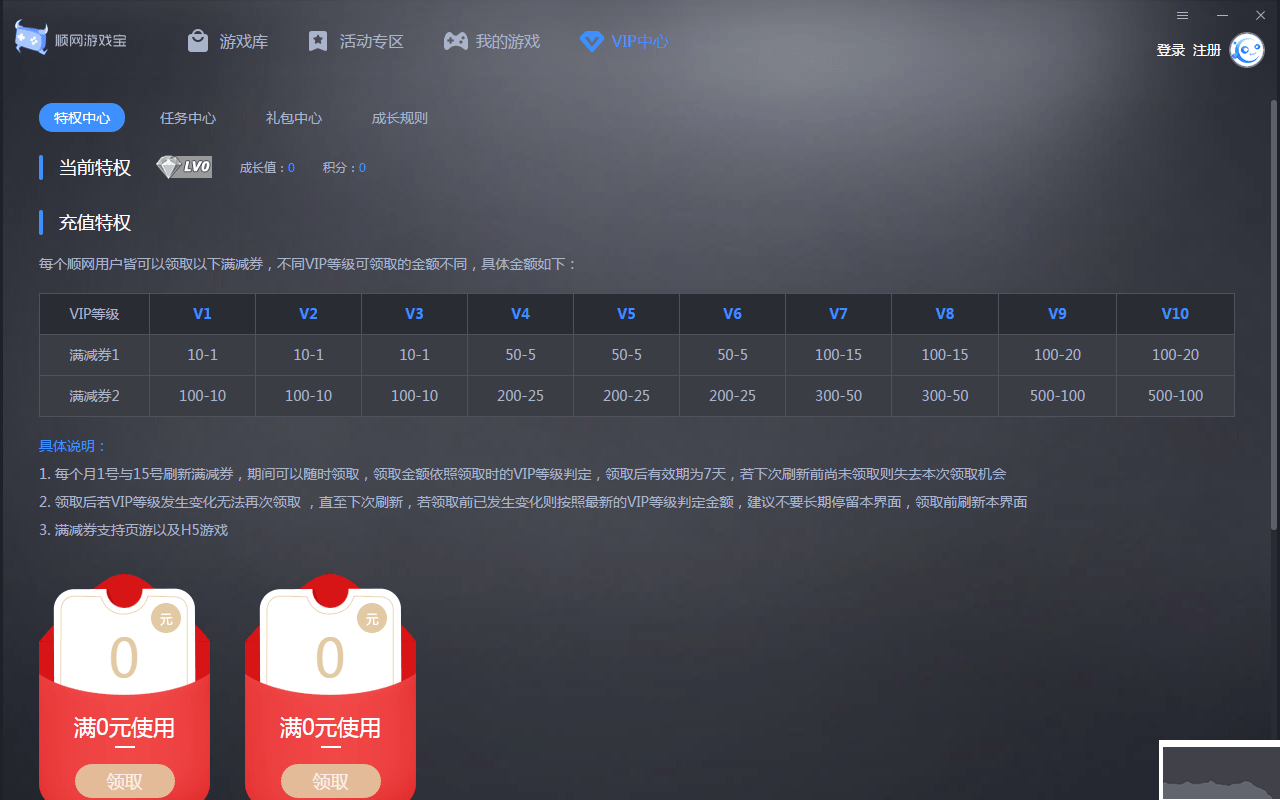1280x800 pixels.
Task: Open the hamburger menu
Action: [x=1182, y=15]
